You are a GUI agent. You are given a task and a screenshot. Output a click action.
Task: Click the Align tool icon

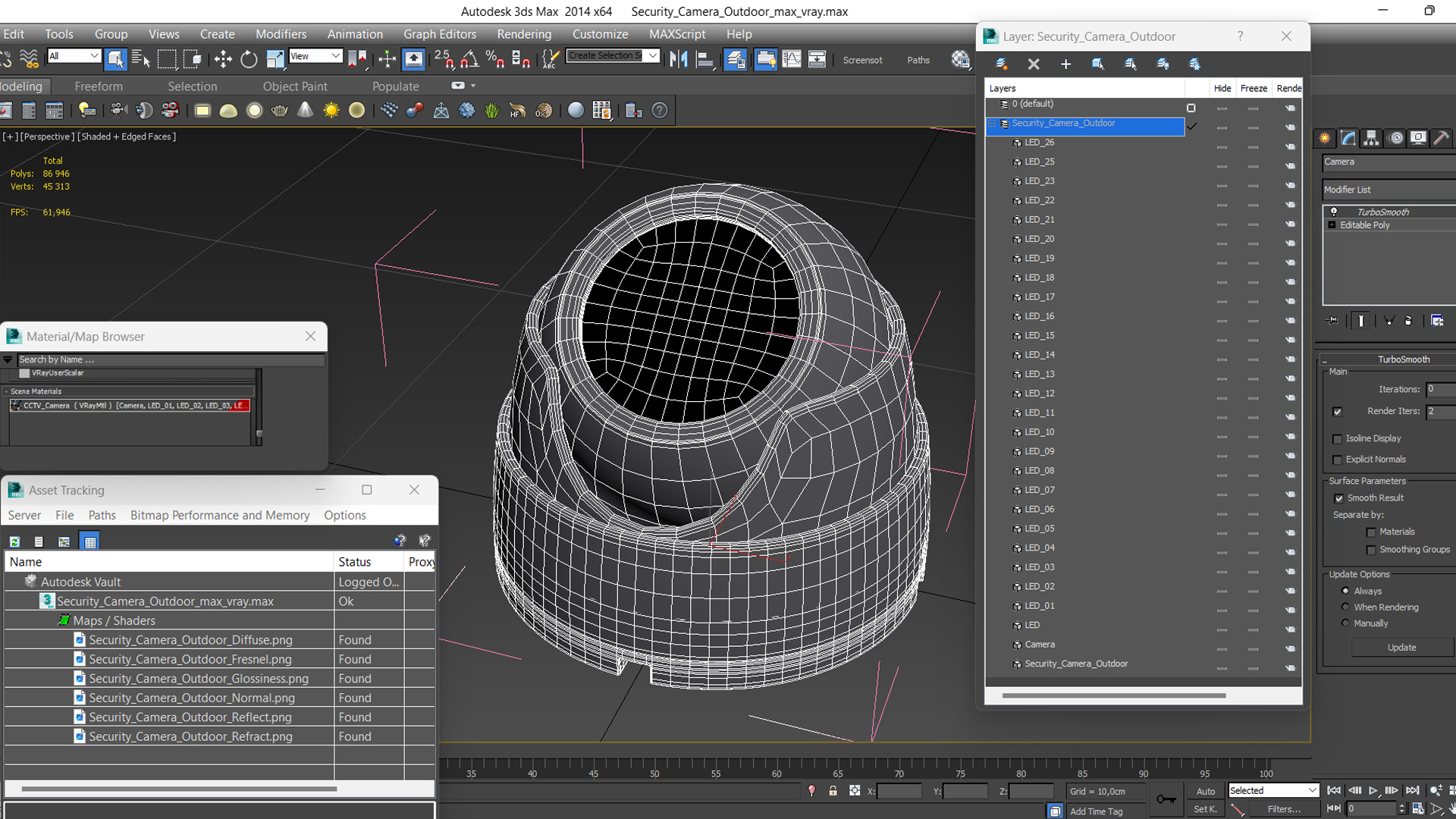click(705, 59)
